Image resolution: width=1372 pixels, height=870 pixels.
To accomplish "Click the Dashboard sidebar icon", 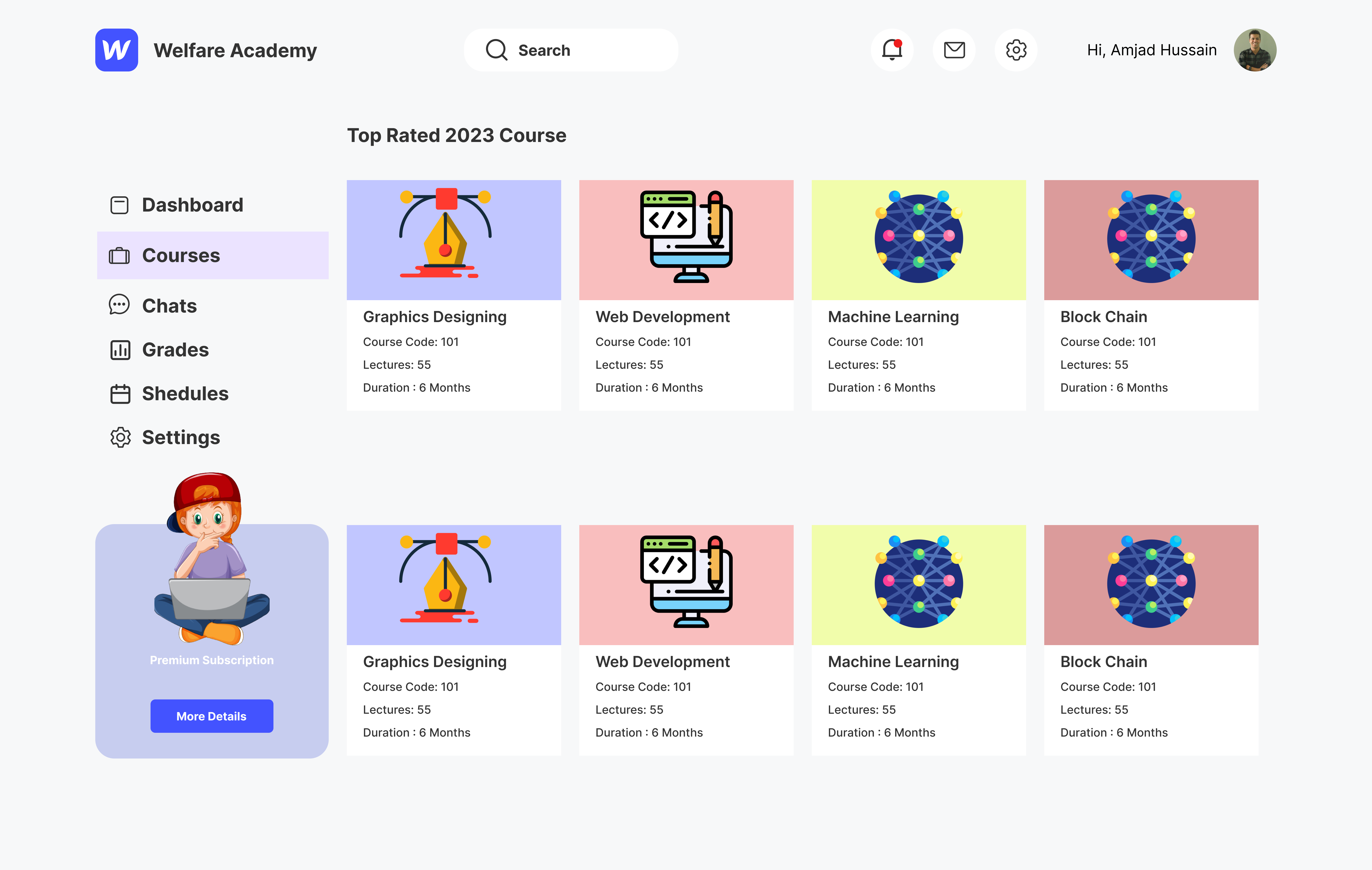I will point(119,205).
